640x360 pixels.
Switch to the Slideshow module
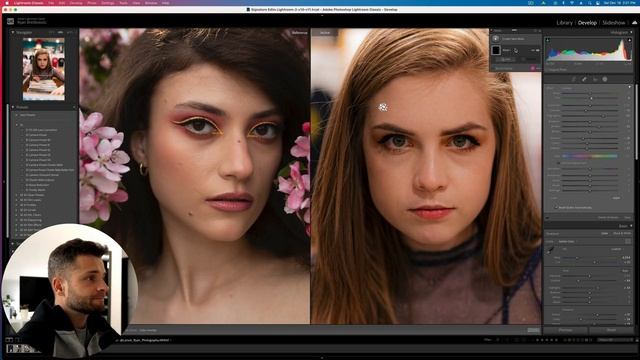613,23
